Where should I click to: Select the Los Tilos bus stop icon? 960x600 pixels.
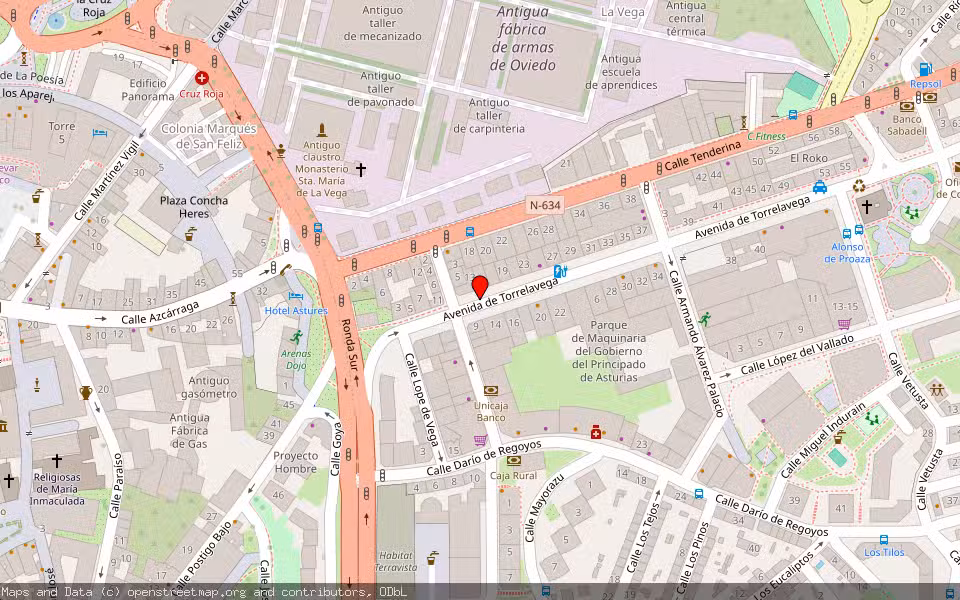coord(883,539)
